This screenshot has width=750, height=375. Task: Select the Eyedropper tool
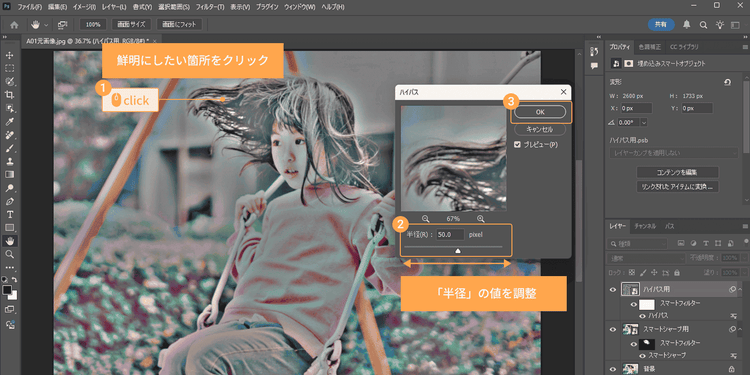pos(10,121)
